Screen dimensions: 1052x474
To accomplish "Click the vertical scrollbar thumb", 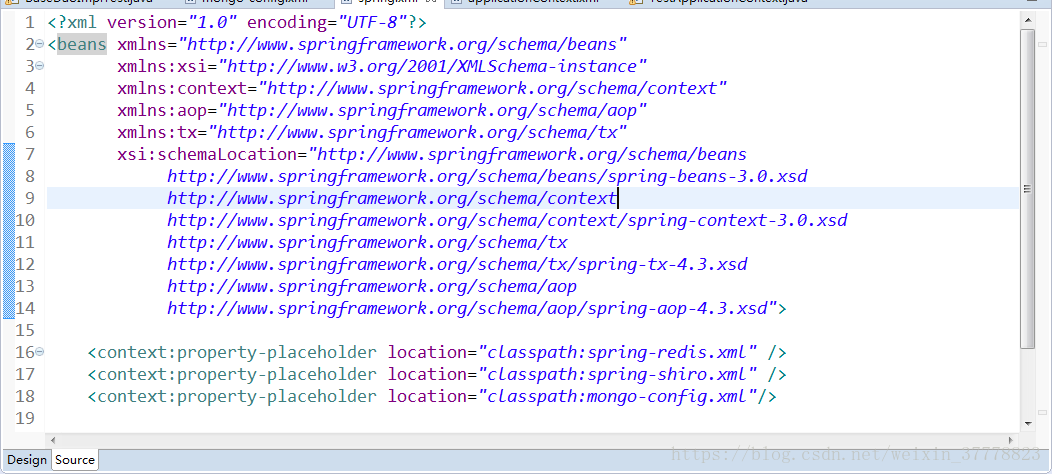I will (x=1028, y=189).
